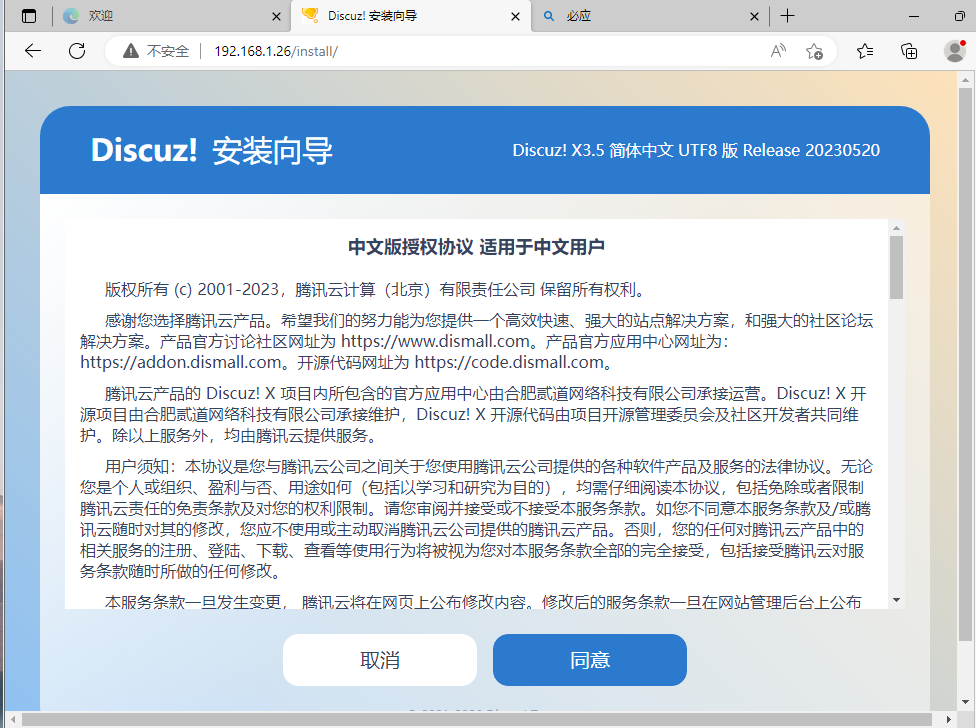Click the back navigation arrow
This screenshot has width=976, height=728.
[33, 50]
